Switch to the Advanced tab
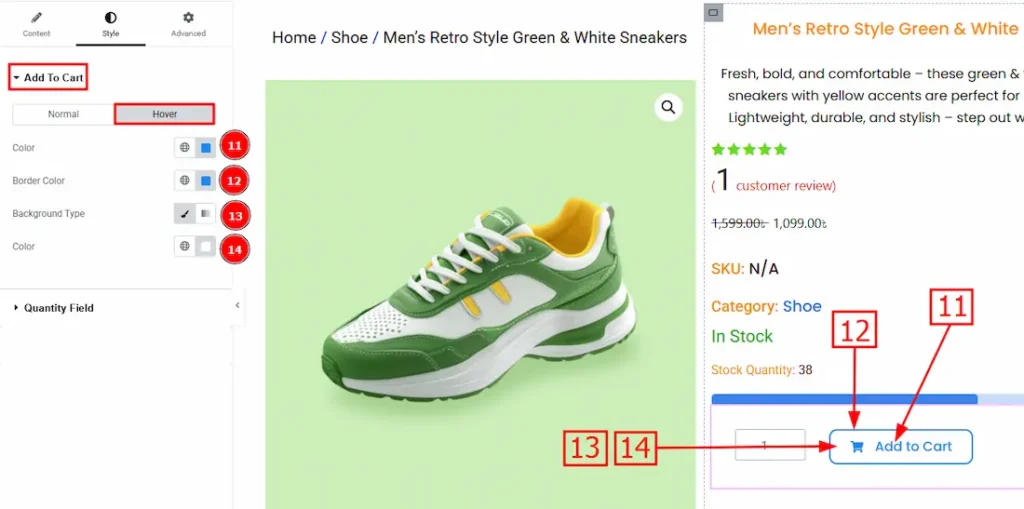 click(188, 24)
